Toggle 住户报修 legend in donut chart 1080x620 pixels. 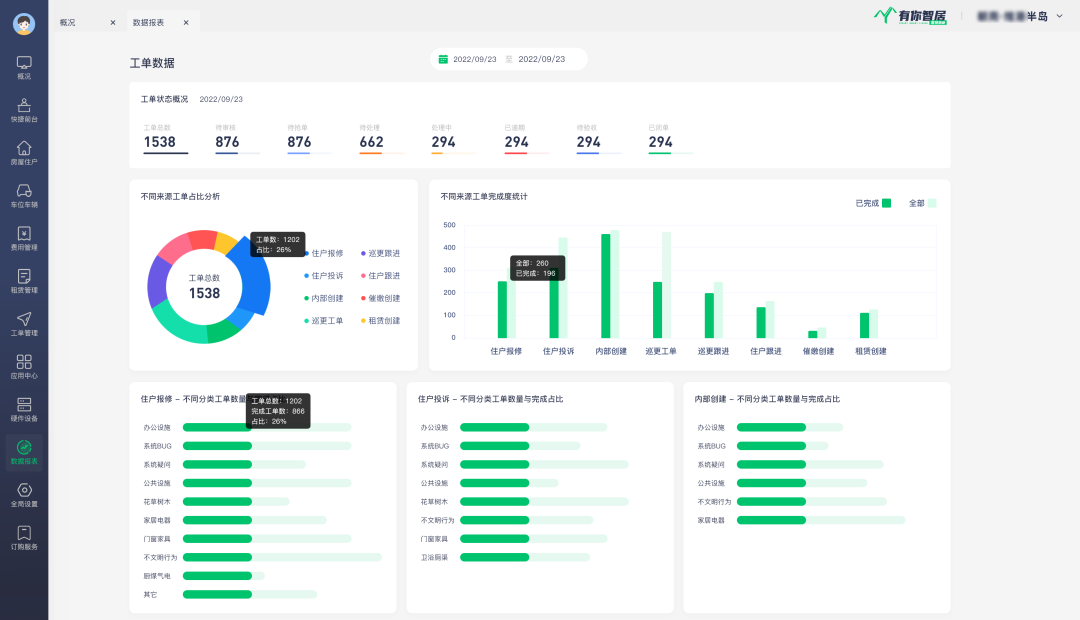(324, 254)
